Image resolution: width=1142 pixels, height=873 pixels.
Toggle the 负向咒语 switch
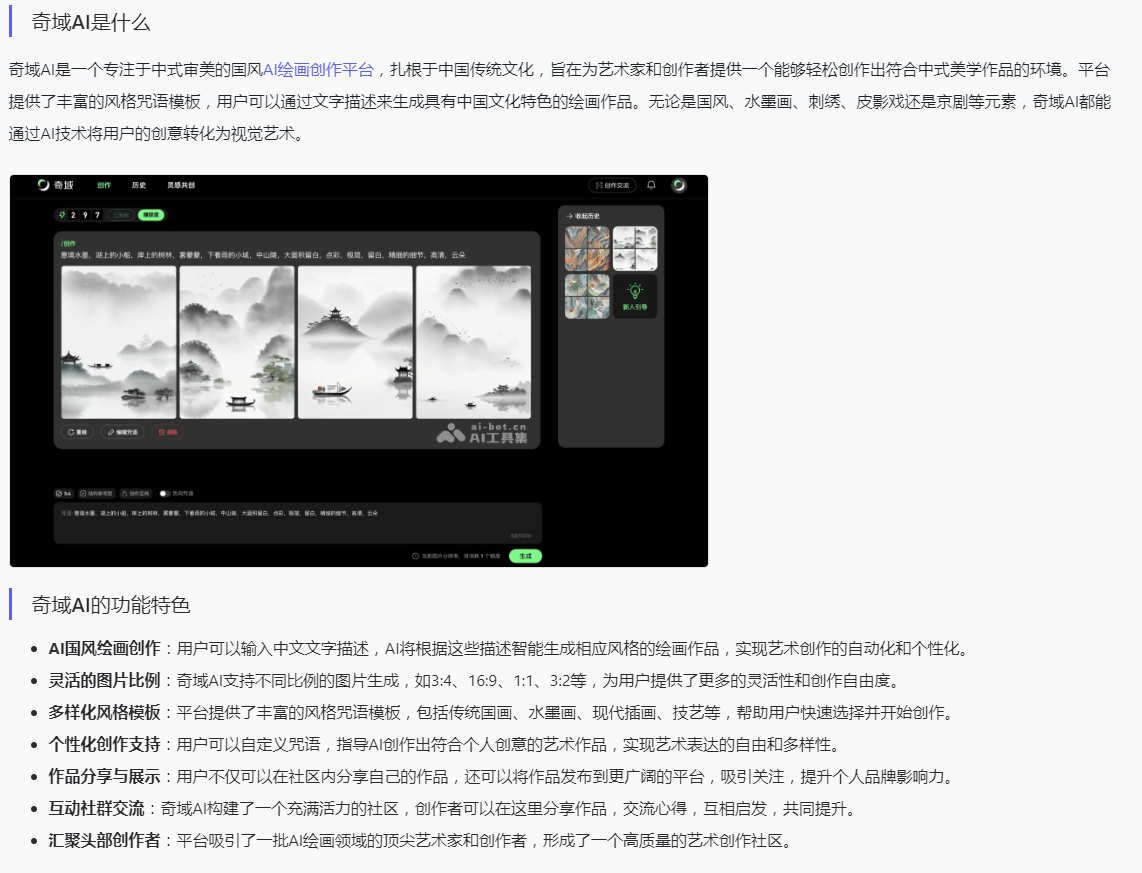coord(165,494)
